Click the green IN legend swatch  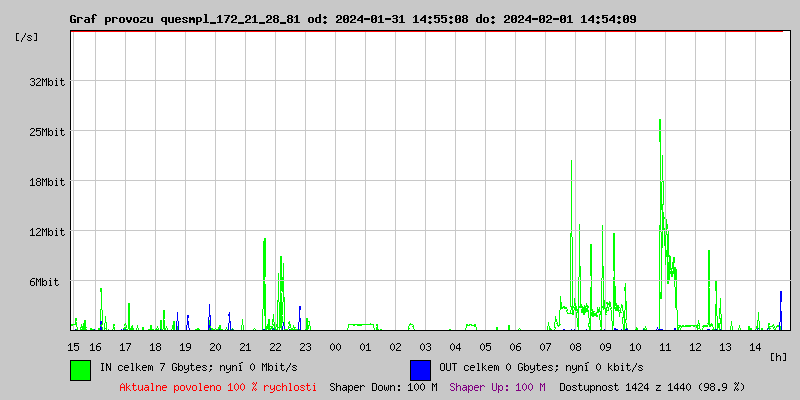coord(80,369)
